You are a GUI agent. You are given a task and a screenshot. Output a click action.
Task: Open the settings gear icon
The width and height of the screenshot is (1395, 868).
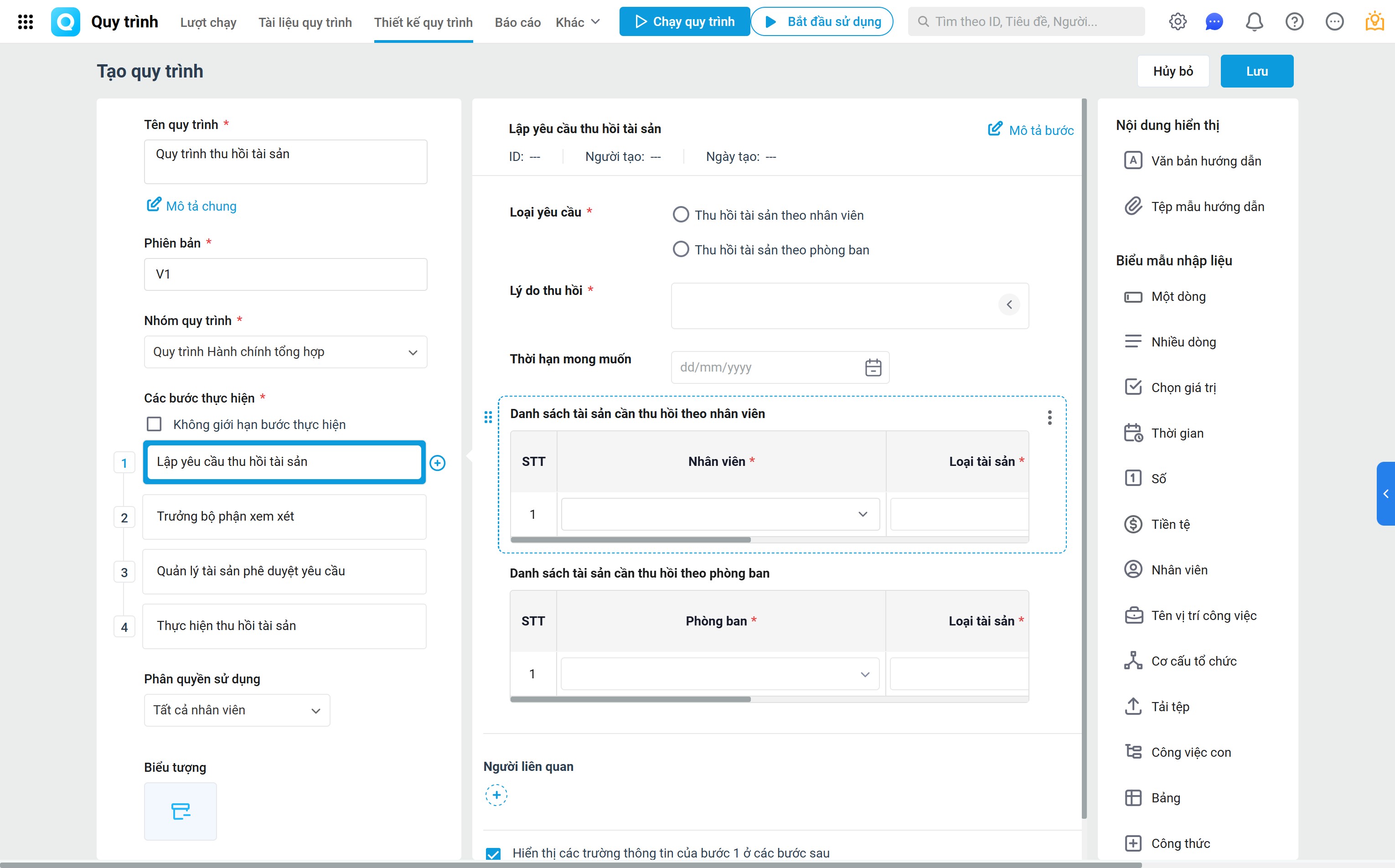pyautogui.click(x=1178, y=22)
